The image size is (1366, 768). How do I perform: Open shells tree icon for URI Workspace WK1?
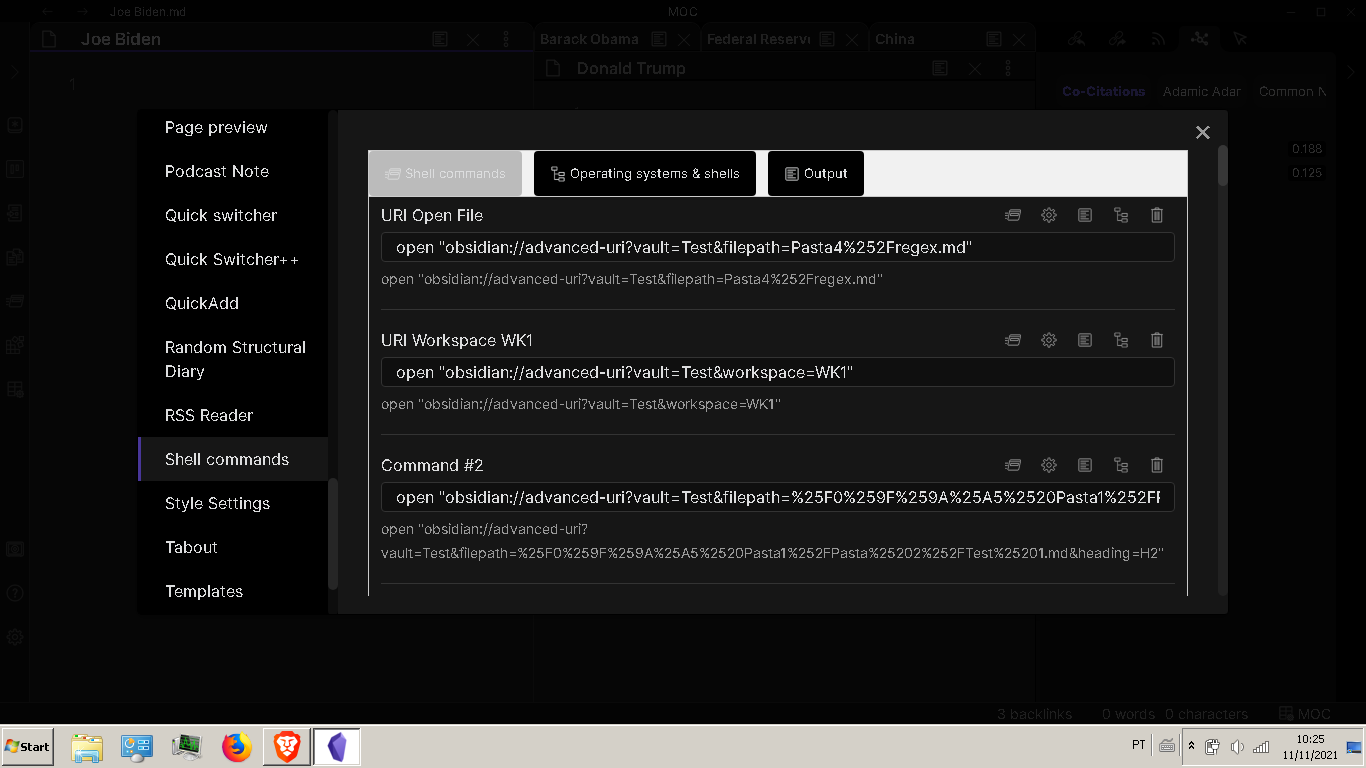pyautogui.click(x=1121, y=340)
